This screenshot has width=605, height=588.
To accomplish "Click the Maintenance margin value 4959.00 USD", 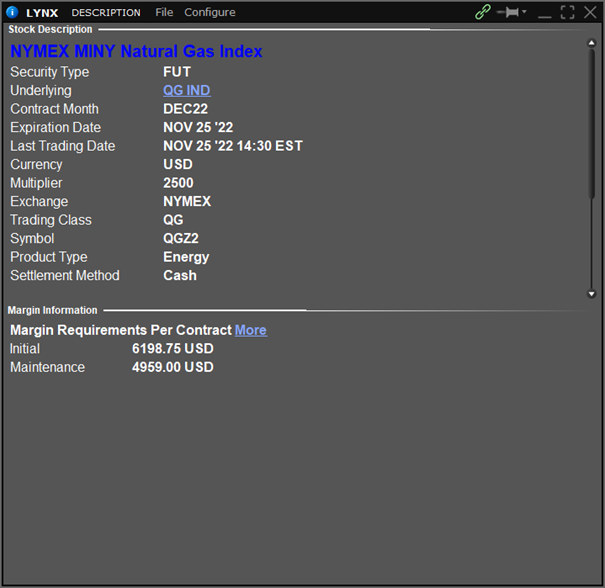I will [172, 367].
